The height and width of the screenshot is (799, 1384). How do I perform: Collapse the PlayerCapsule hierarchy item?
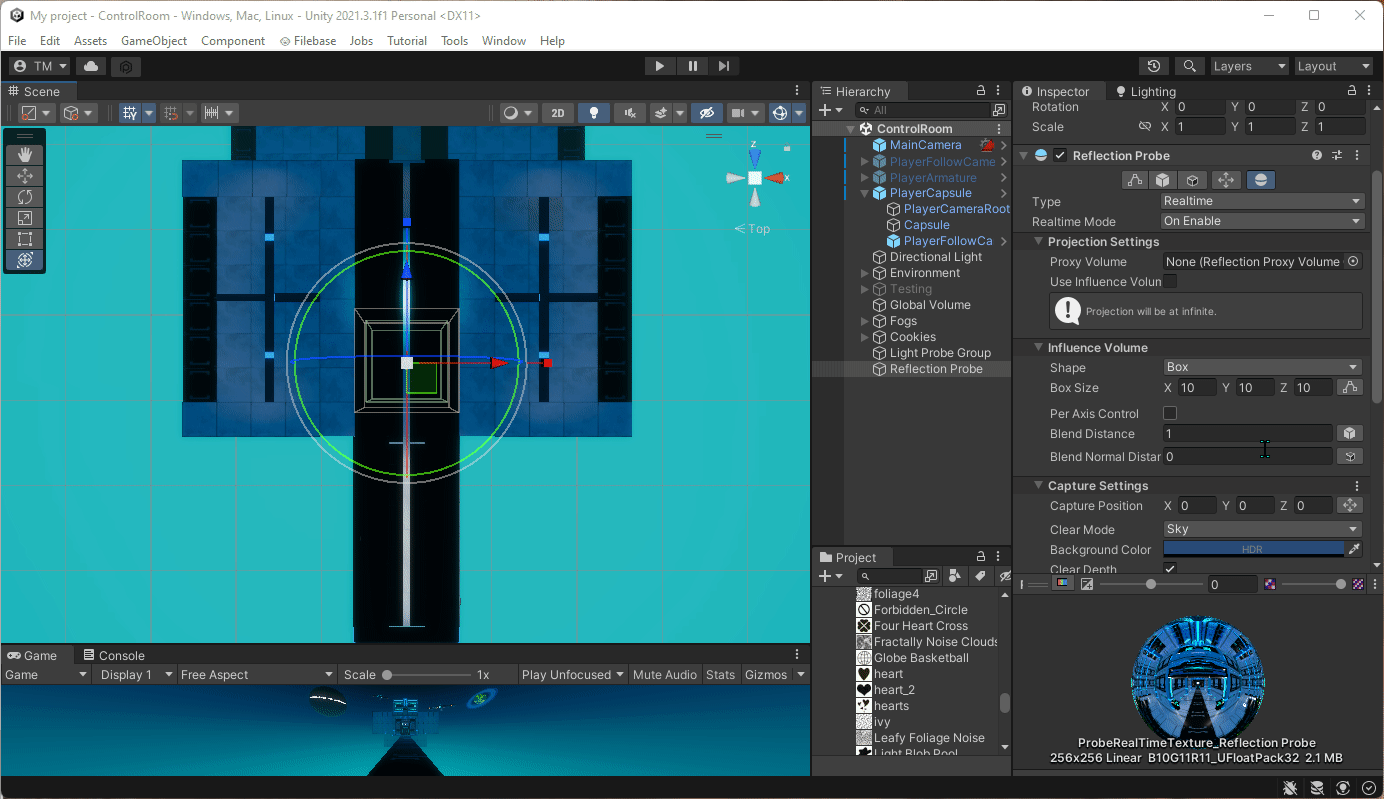864,192
